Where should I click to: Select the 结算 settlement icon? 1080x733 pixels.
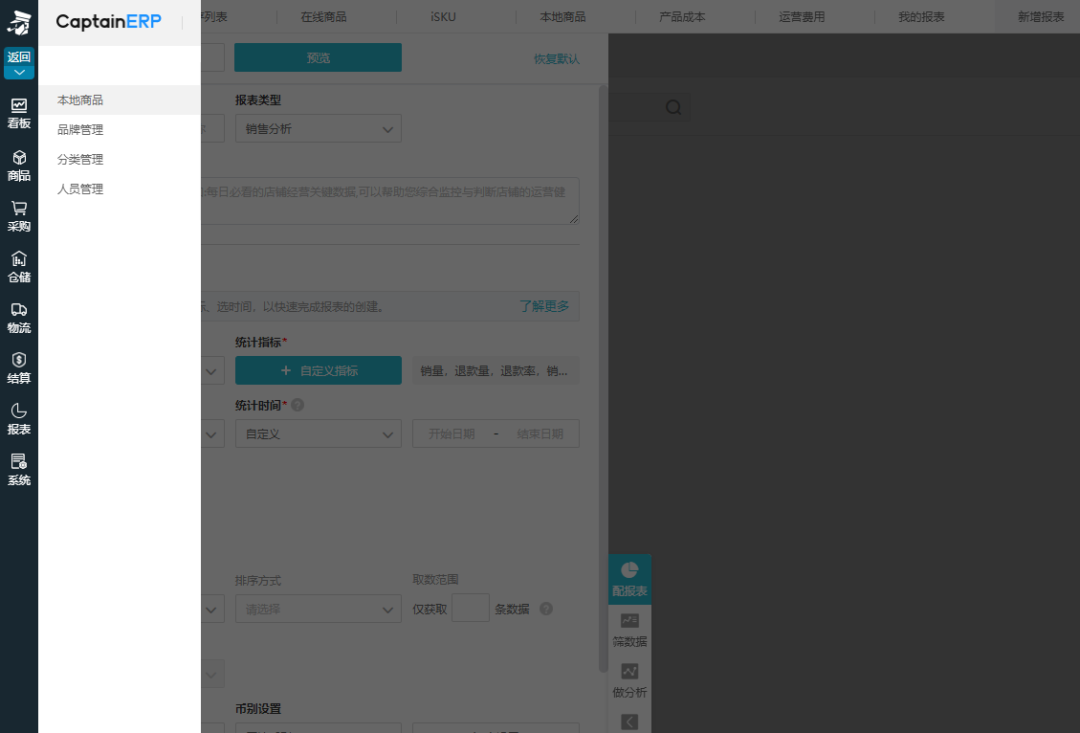click(x=19, y=367)
